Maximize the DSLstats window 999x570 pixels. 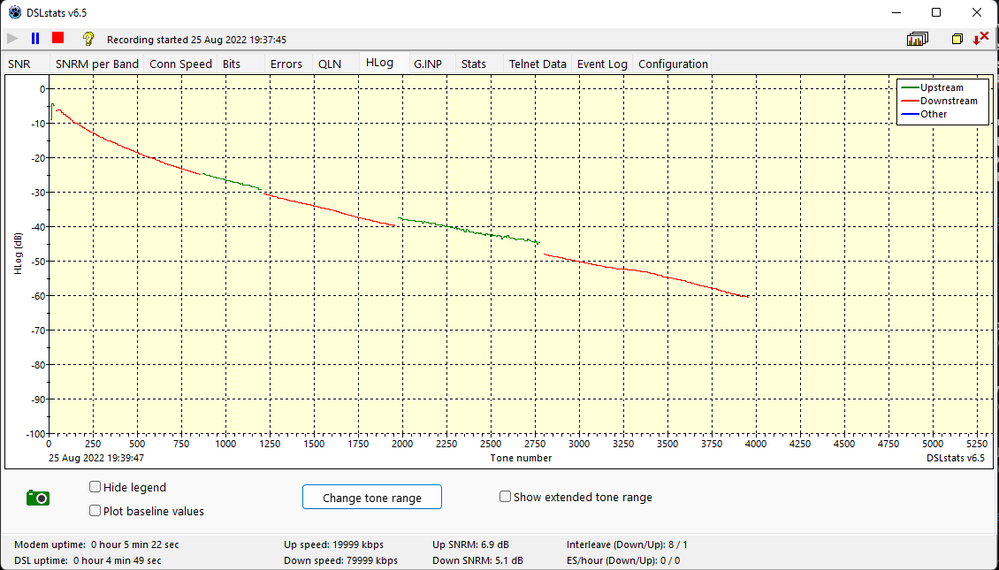pyautogui.click(x=936, y=12)
